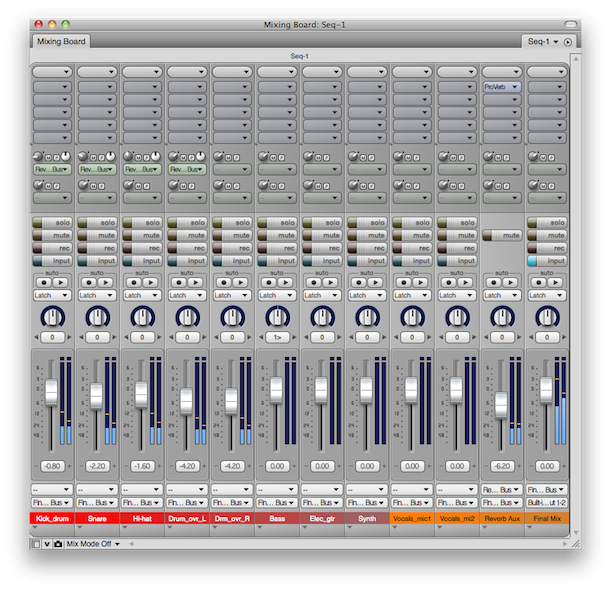The width and height of the screenshot is (611, 590).
Task: Click first send level knob on Drum_ovr_L
Action: coord(173,157)
